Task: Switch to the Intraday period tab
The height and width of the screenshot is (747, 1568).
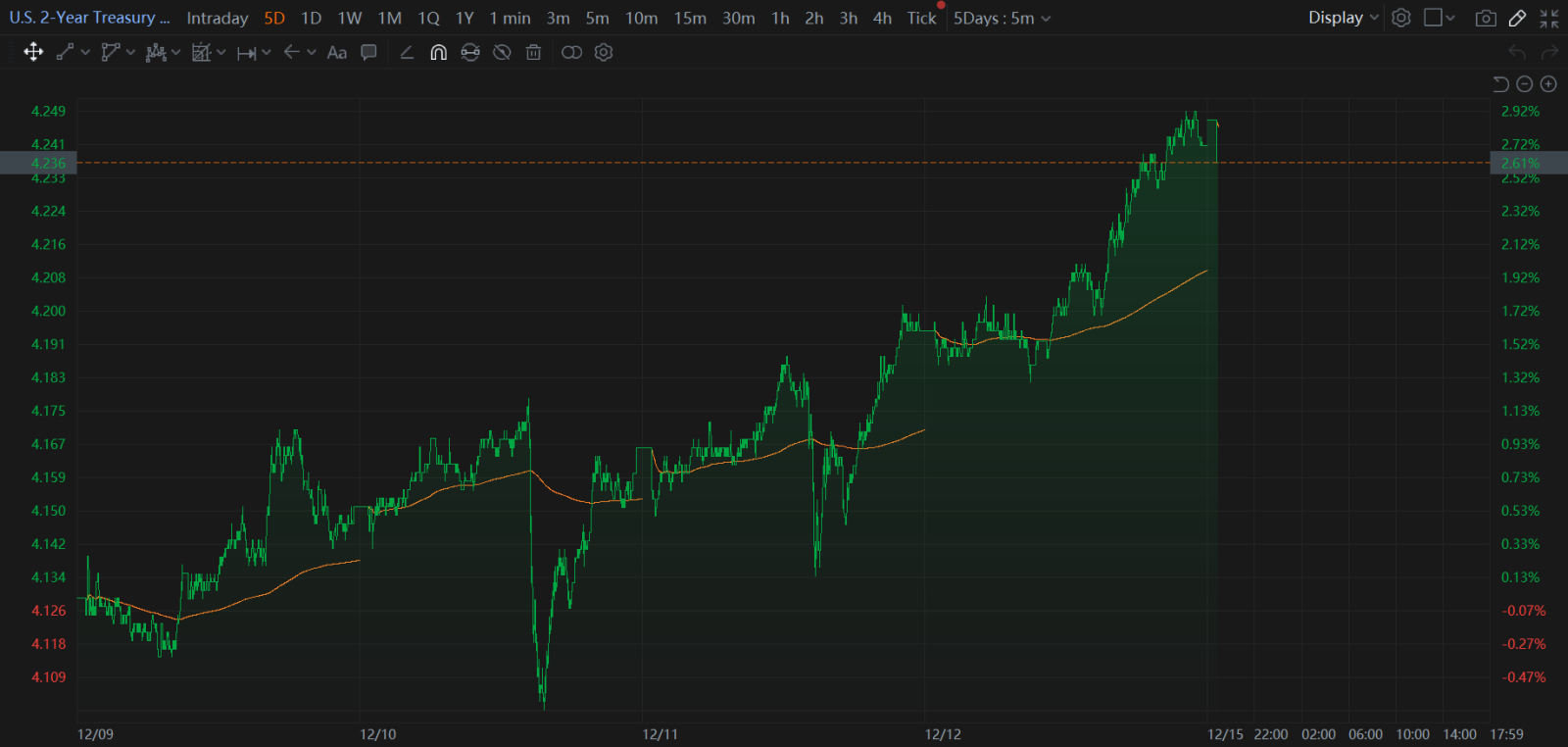Action: (218, 18)
